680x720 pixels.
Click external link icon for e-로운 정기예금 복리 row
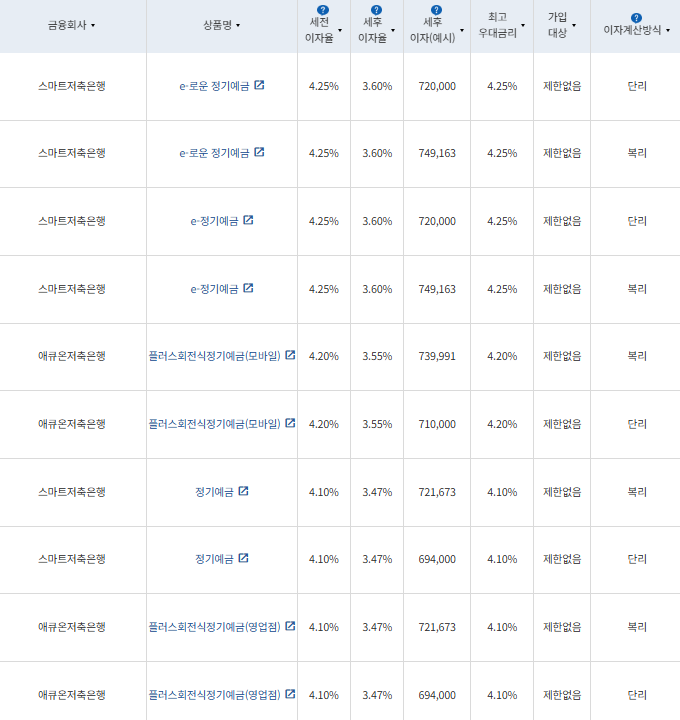coord(259,152)
